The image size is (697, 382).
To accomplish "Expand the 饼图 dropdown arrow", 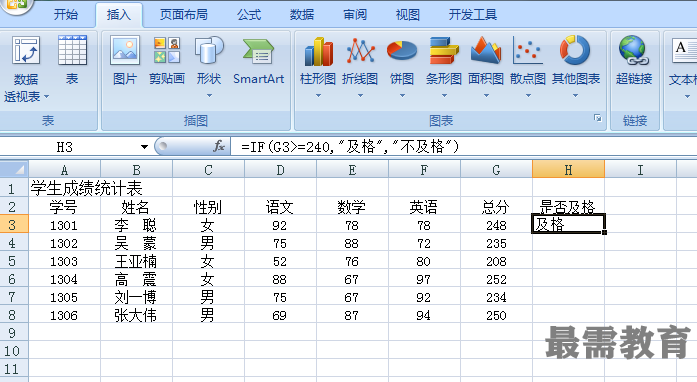I will 402,95.
